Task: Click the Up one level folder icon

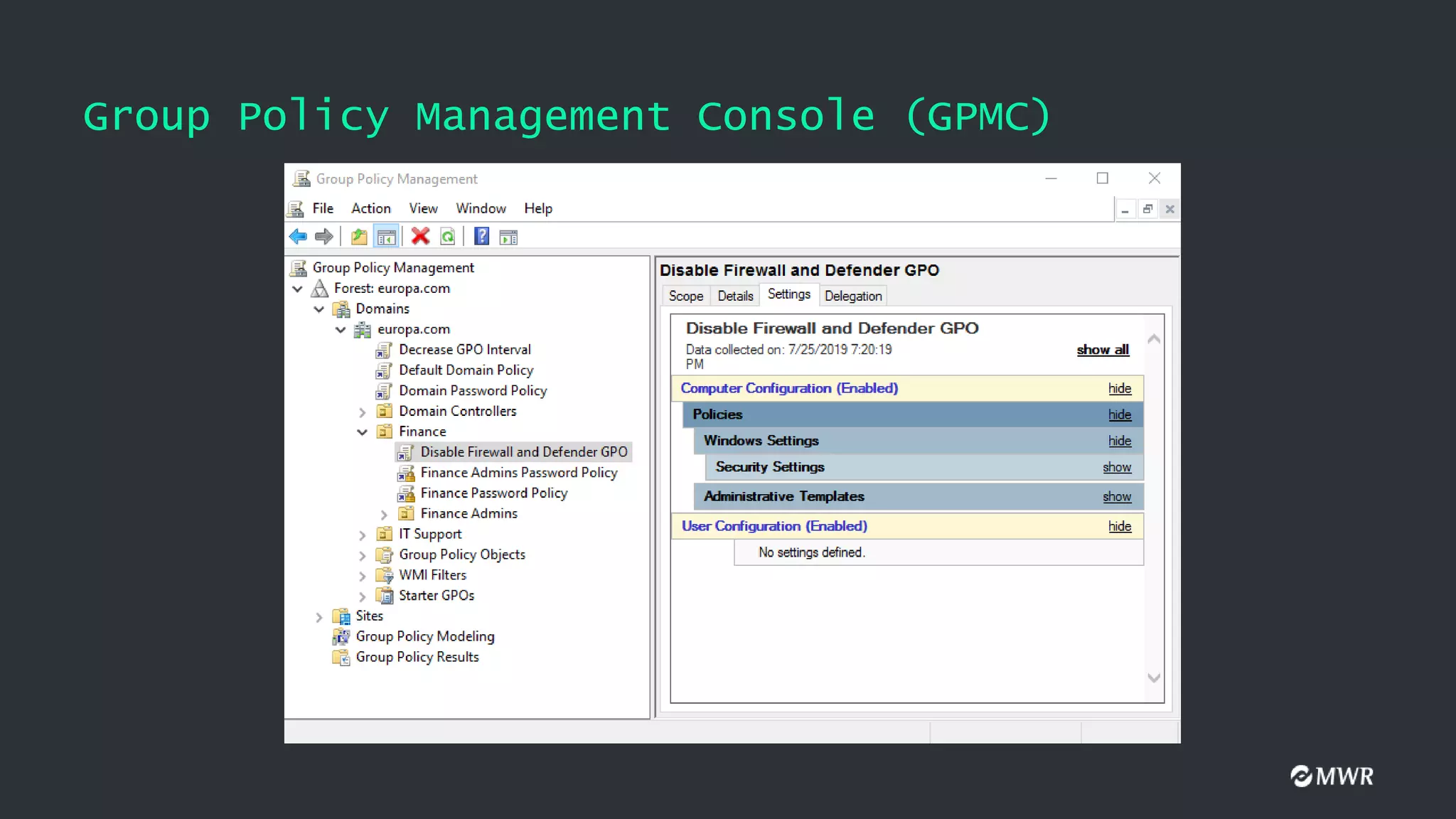Action: [359, 237]
